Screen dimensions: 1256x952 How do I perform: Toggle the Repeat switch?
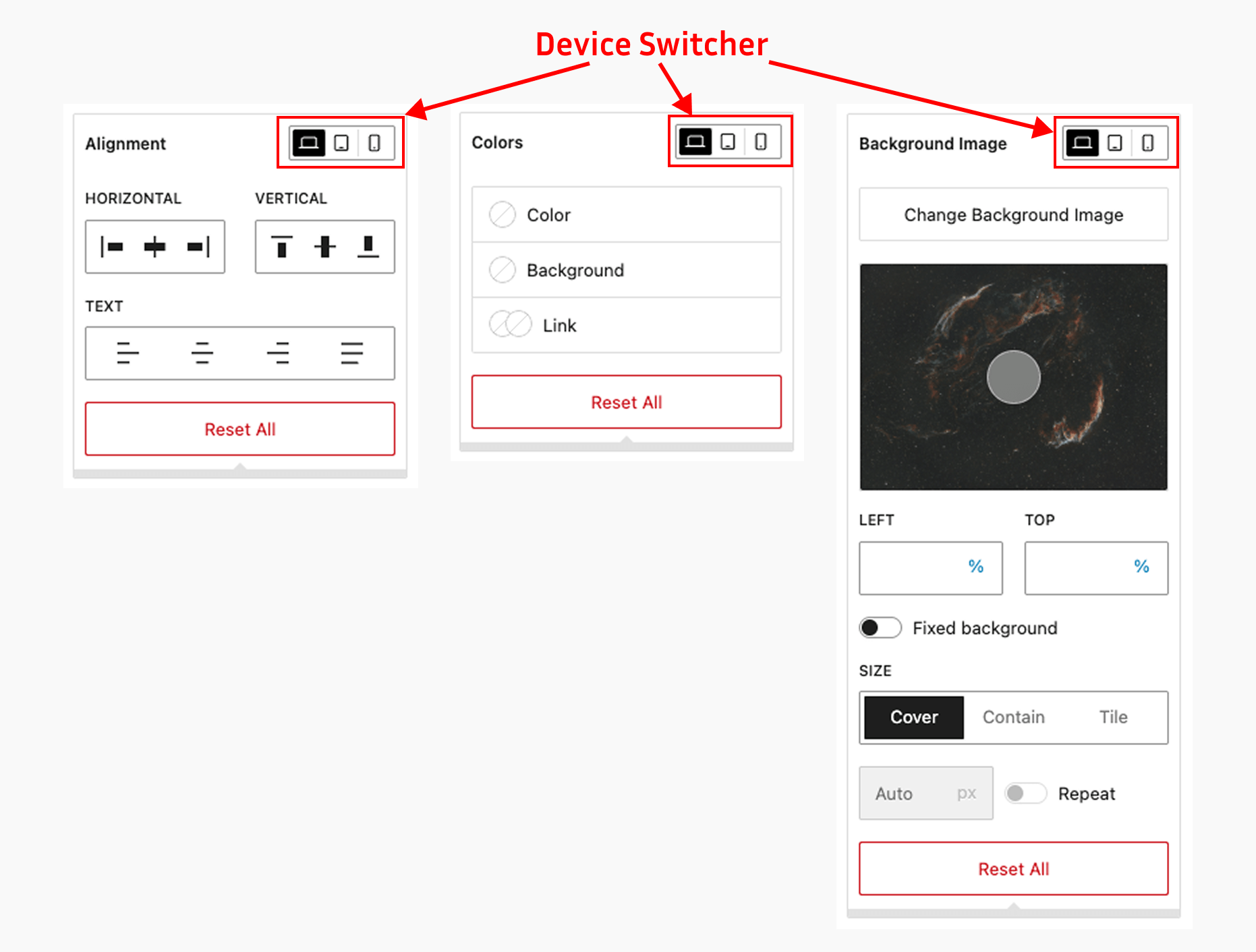[x=1025, y=793]
